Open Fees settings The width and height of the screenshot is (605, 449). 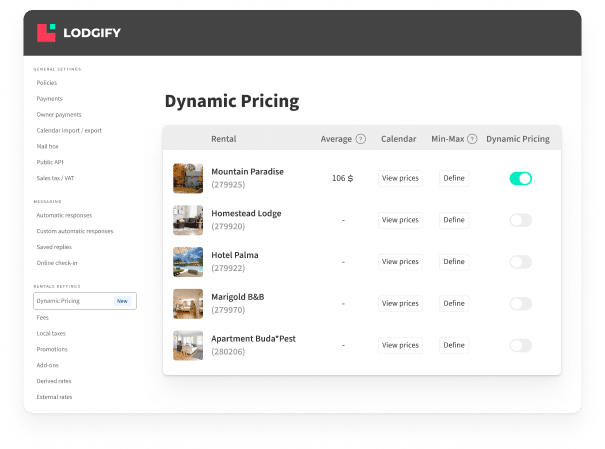click(42, 317)
